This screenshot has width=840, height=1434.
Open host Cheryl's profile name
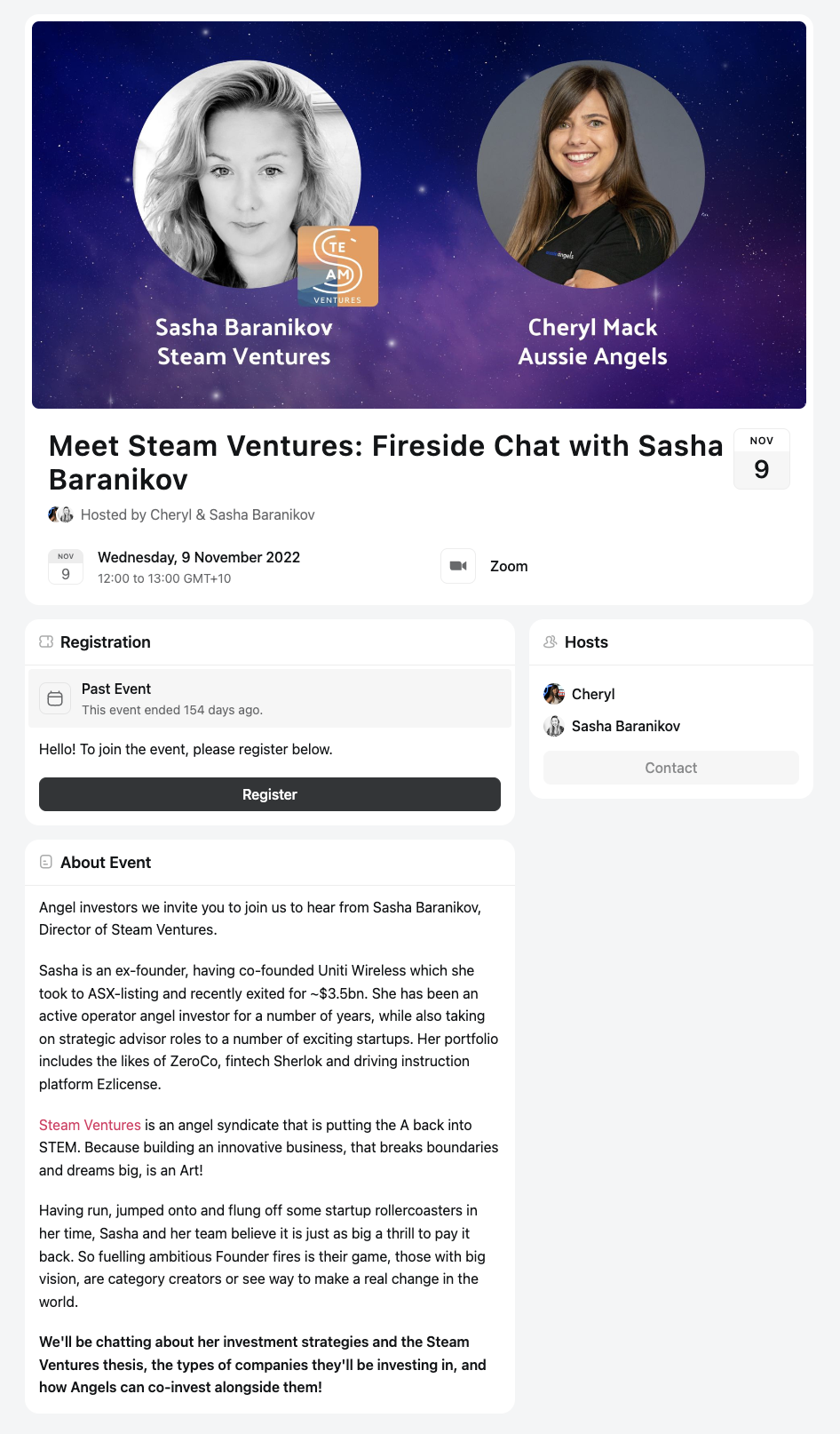click(593, 694)
